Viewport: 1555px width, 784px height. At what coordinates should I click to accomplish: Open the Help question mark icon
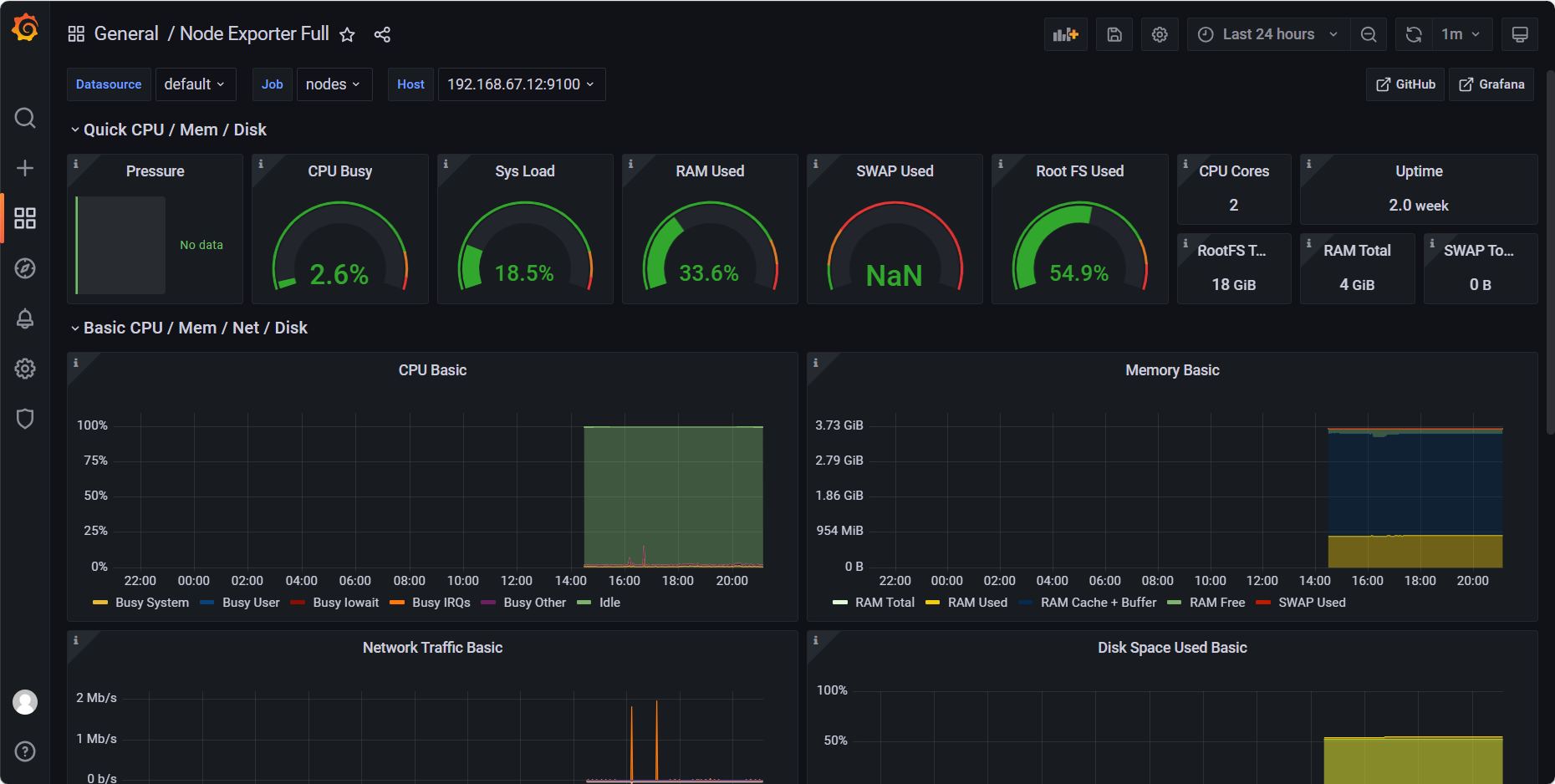25,751
